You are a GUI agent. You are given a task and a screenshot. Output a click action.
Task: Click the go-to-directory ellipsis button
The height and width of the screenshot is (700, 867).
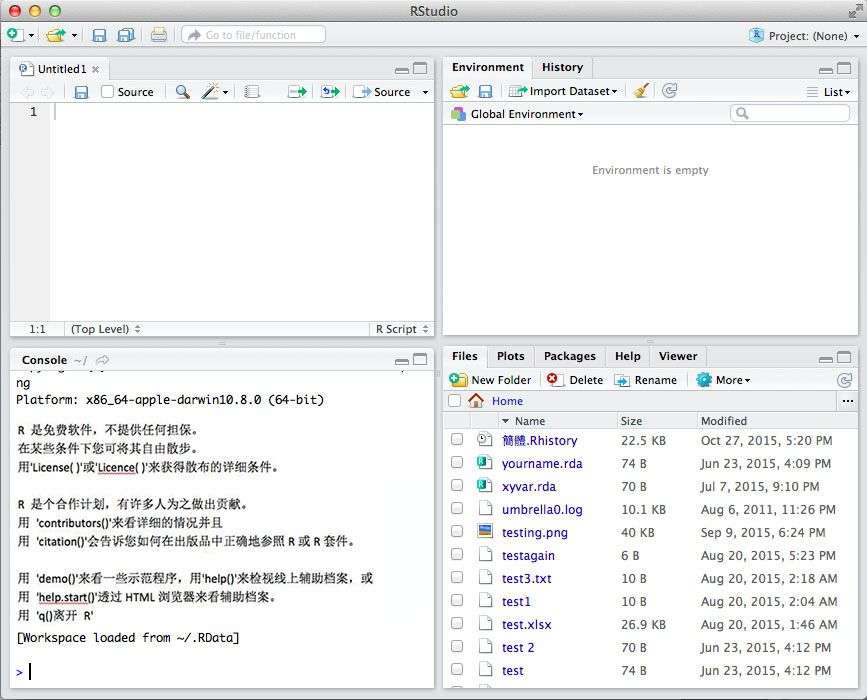(847, 401)
